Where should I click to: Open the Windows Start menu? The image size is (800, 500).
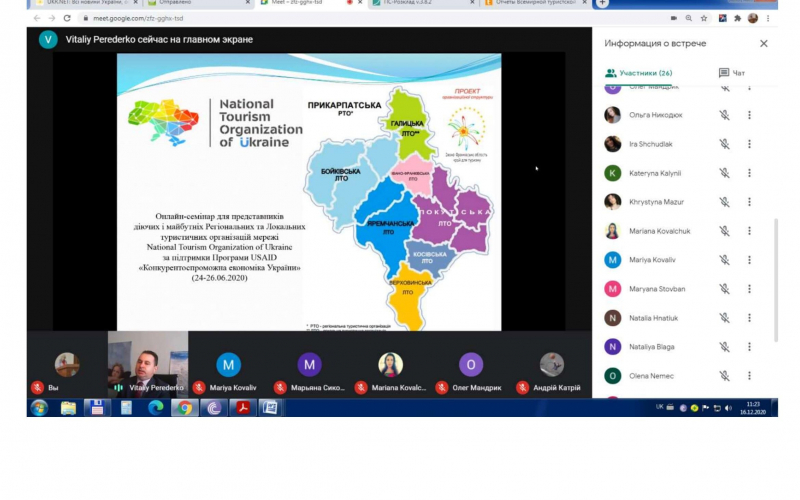coord(39,408)
